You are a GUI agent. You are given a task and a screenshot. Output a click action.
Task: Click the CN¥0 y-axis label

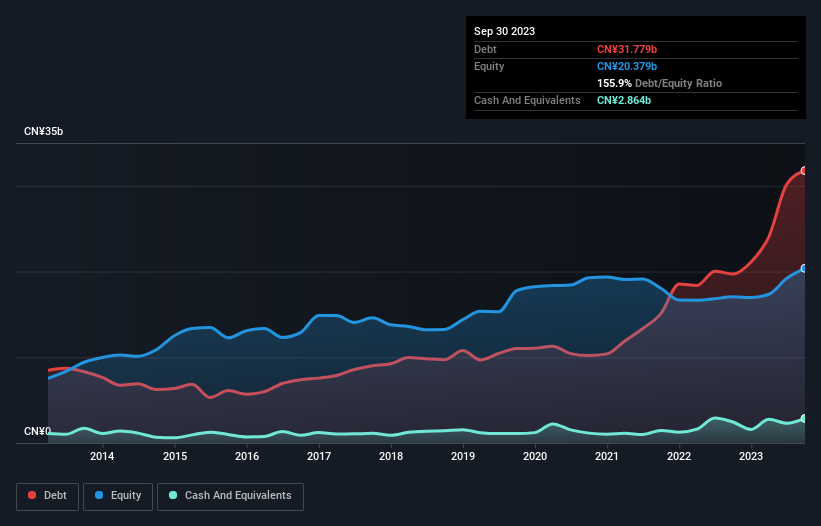(37, 432)
